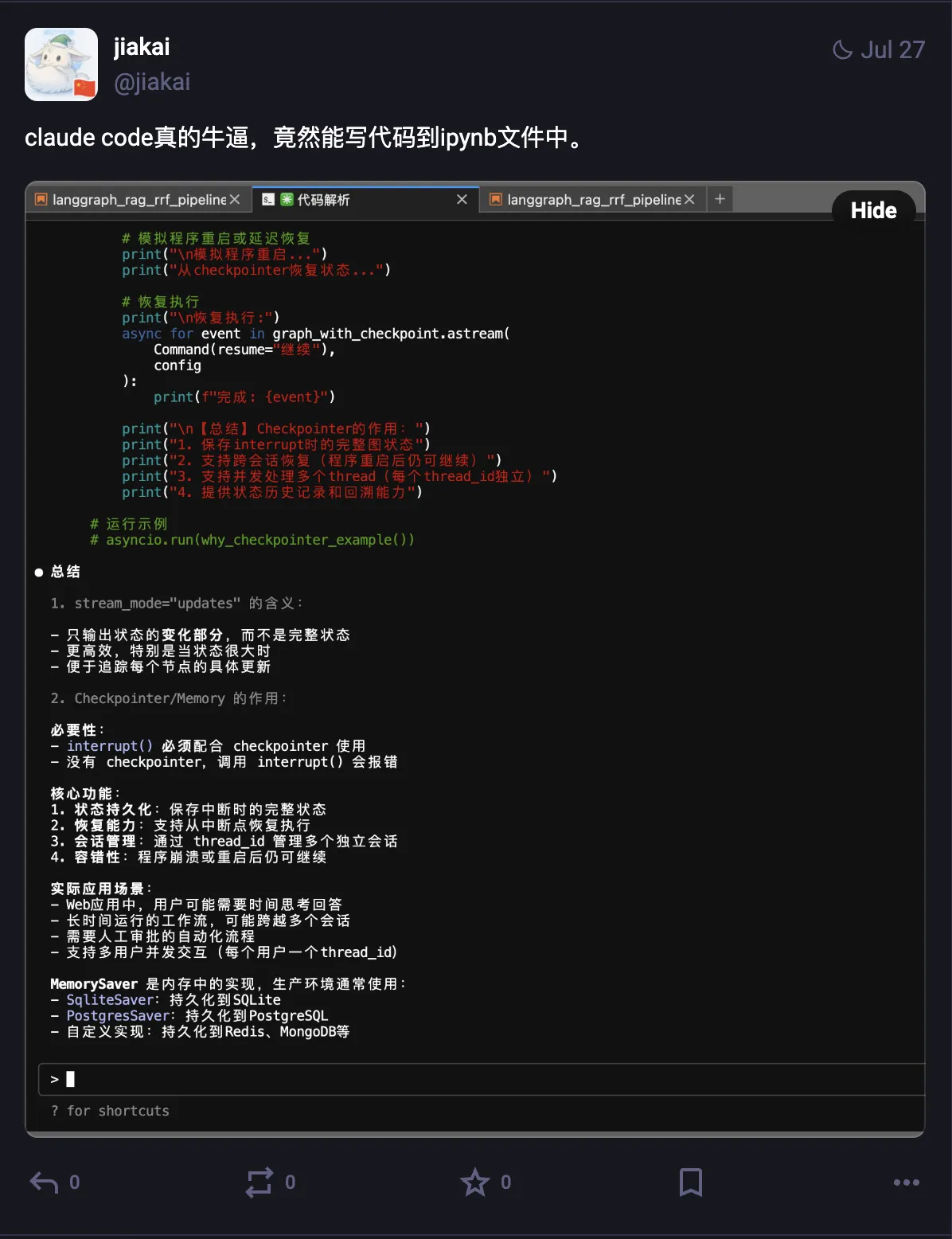Switch to the last langgraph_rag_rrf_pipeline tab
952x1239 pixels.
point(594,200)
